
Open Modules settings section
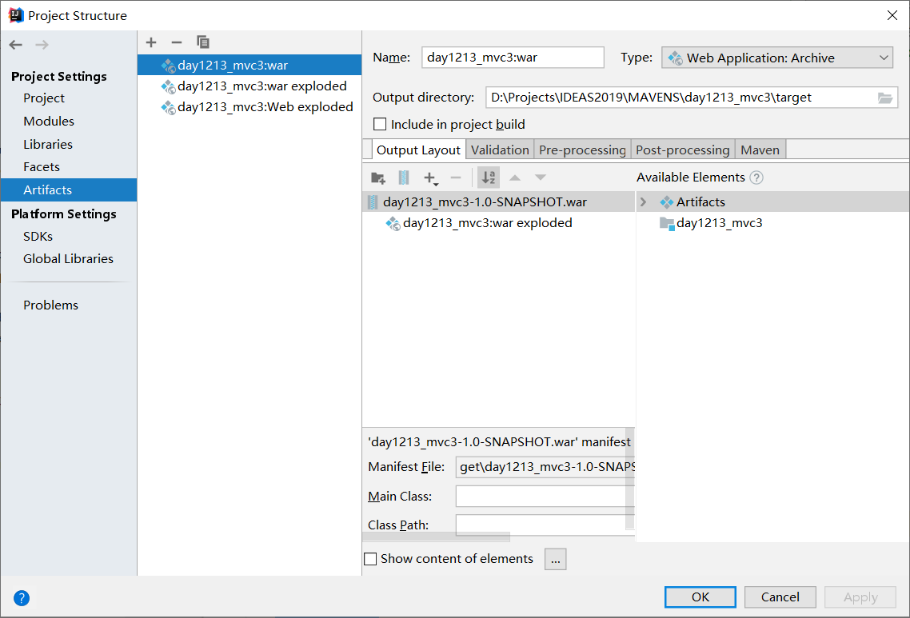pyautogui.click(x=49, y=121)
